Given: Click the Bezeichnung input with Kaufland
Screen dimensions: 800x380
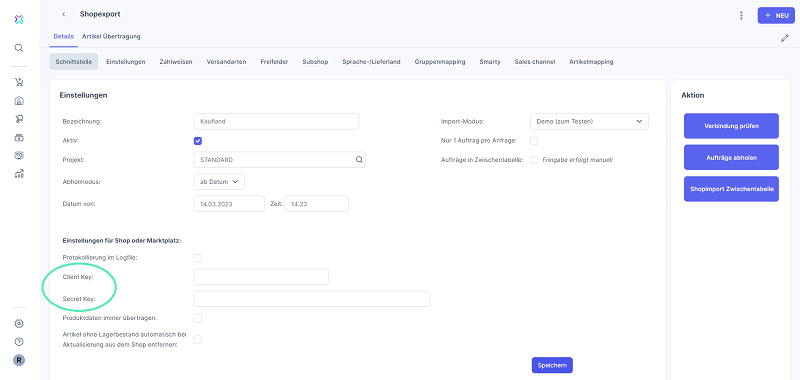Looking at the screenshot, I should pyautogui.click(x=277, y=121).
